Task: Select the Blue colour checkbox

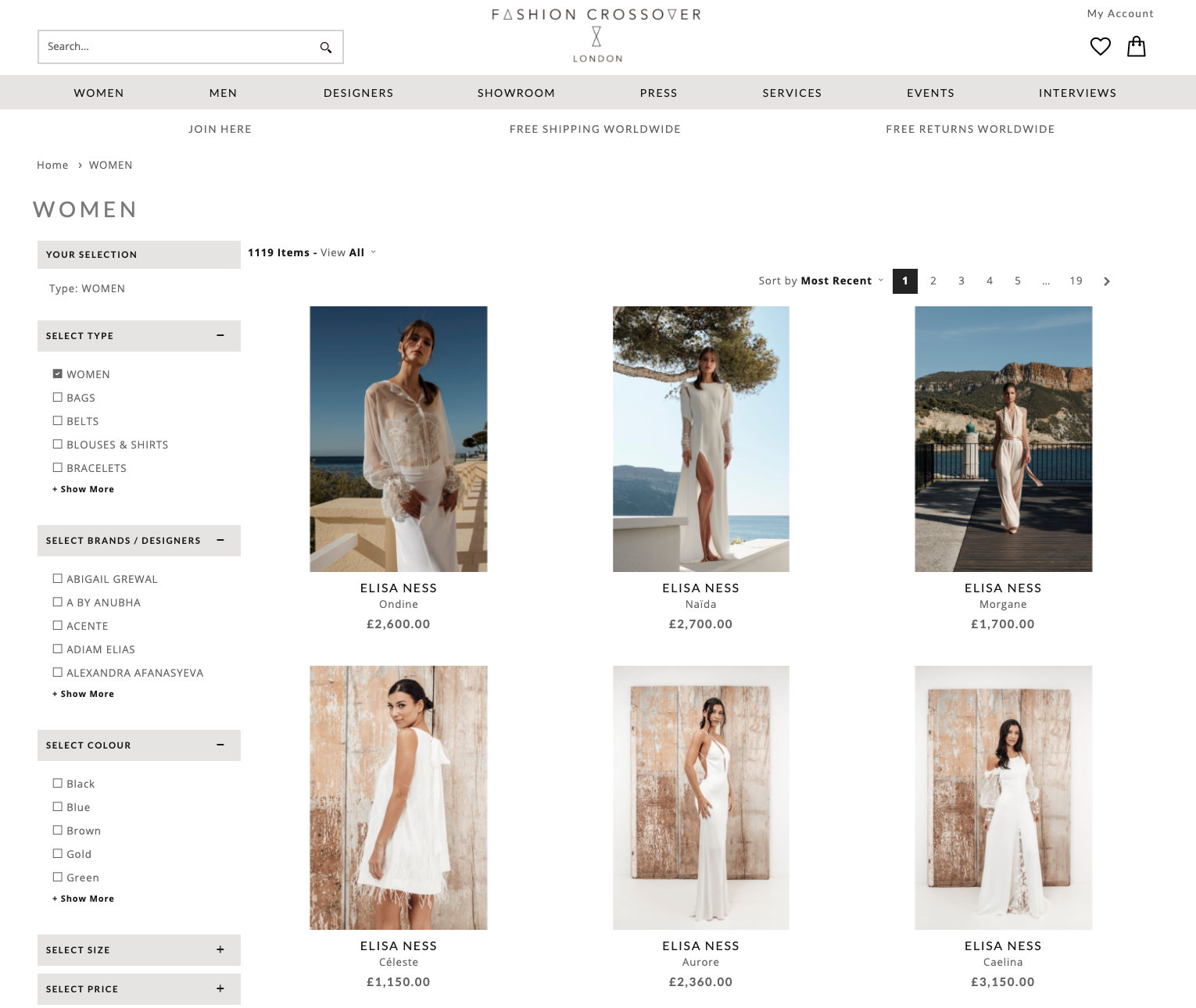Action: coord(57,807)
